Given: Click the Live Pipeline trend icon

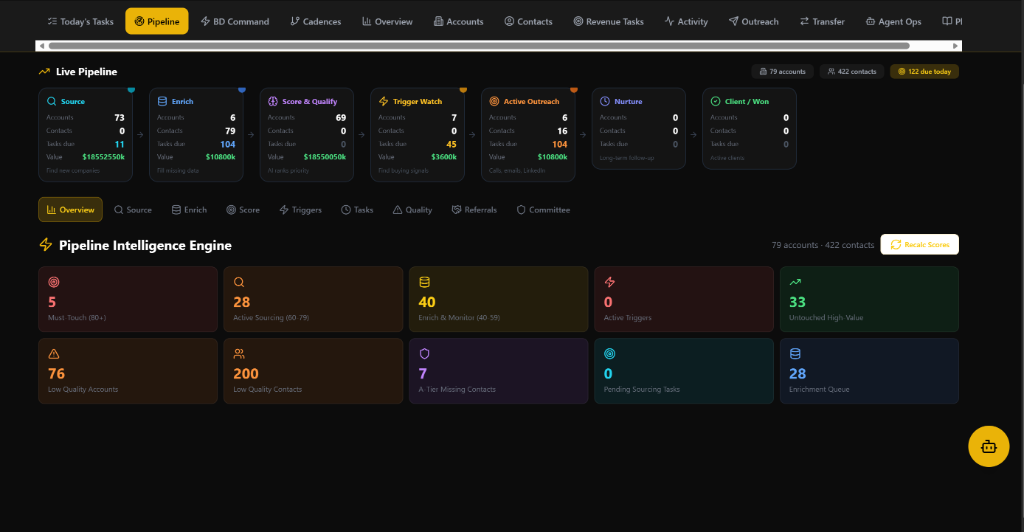Looking at the screenshot, I should [44, 72].
